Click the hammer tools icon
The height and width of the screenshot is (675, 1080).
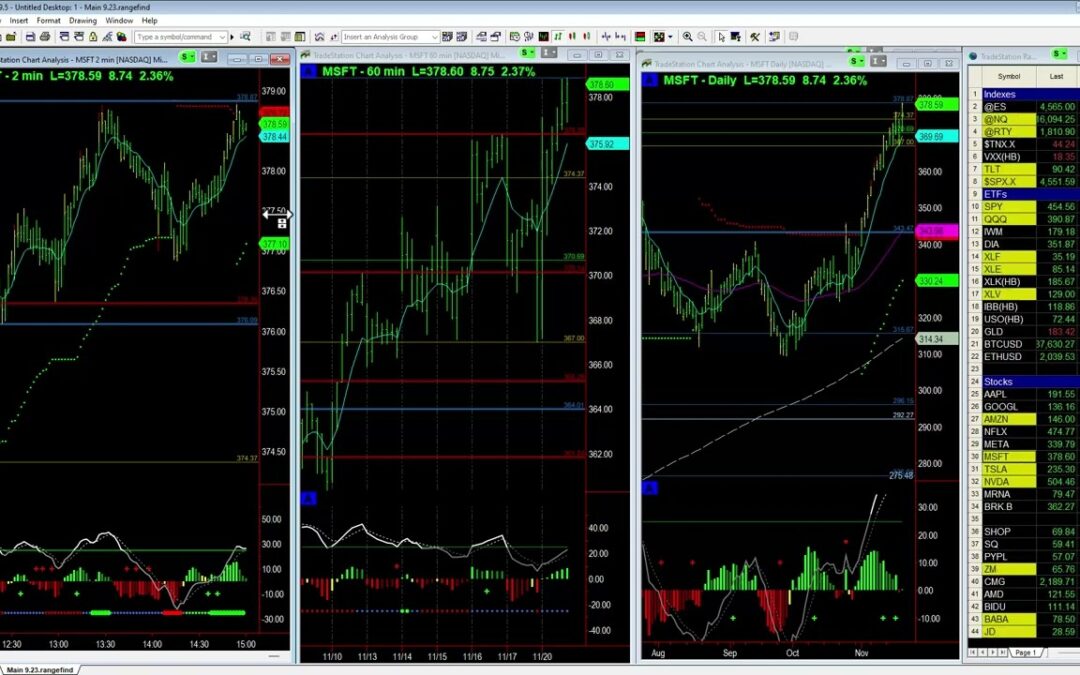tap(755, 37)
